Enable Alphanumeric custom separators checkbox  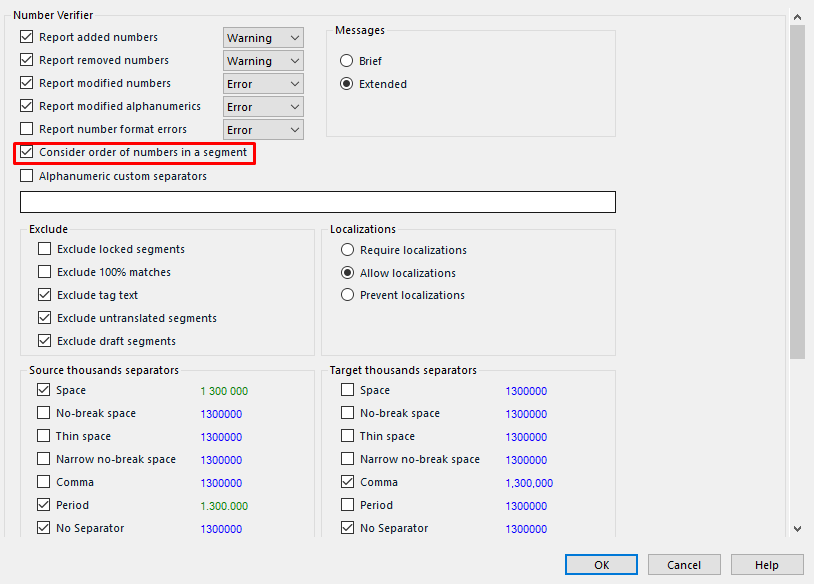point(26,176)
